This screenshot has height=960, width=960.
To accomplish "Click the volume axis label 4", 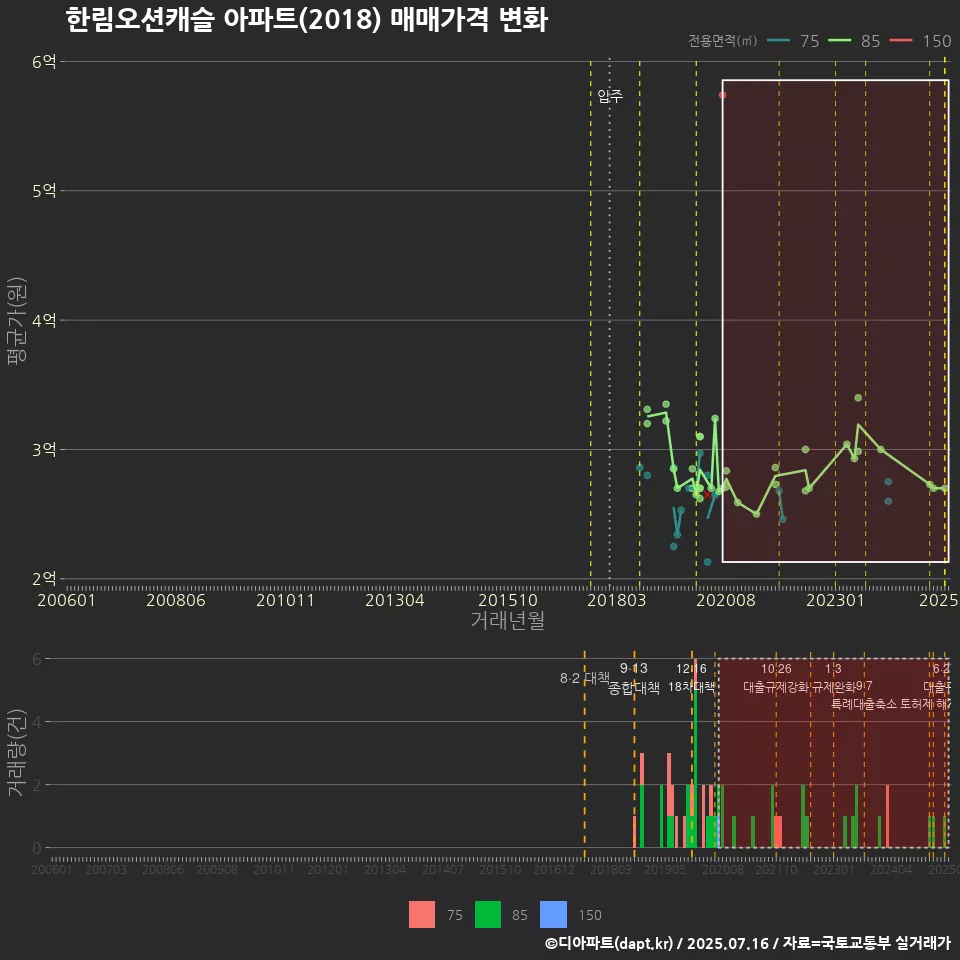I will pyautogui.click(x=37, y=722).
